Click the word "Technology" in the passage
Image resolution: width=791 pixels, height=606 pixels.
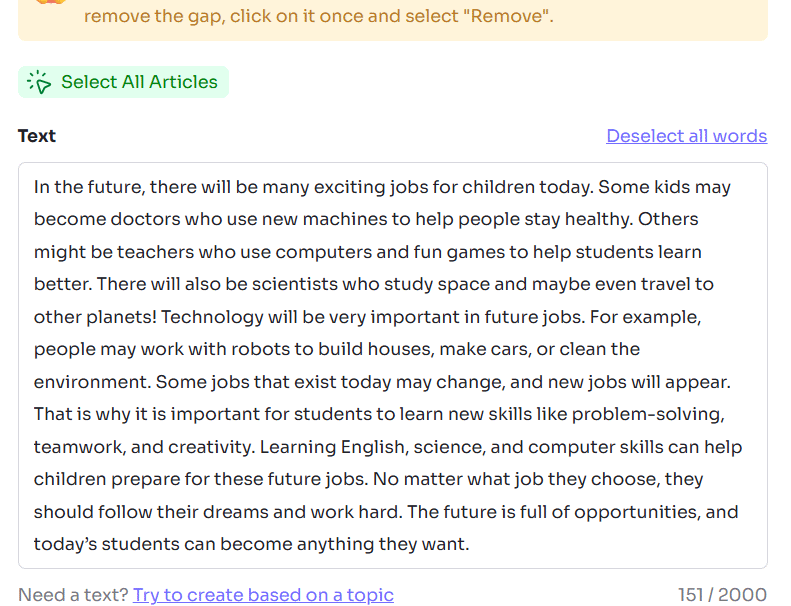click(x=208, y=317)
